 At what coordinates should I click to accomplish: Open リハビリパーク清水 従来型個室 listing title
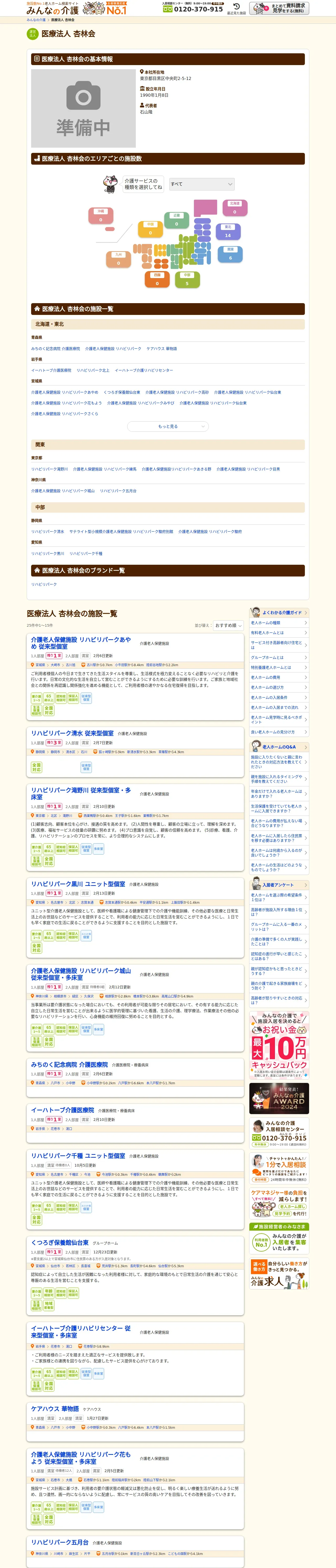click(72, 734)
